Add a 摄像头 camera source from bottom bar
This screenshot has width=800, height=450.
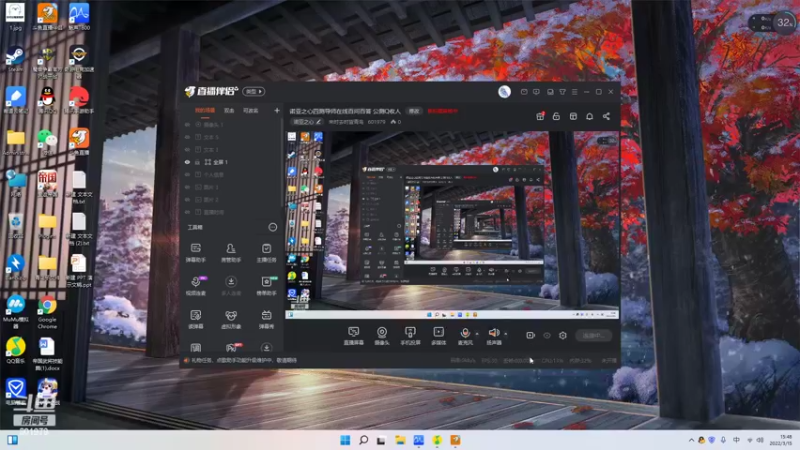coord(382,336)
